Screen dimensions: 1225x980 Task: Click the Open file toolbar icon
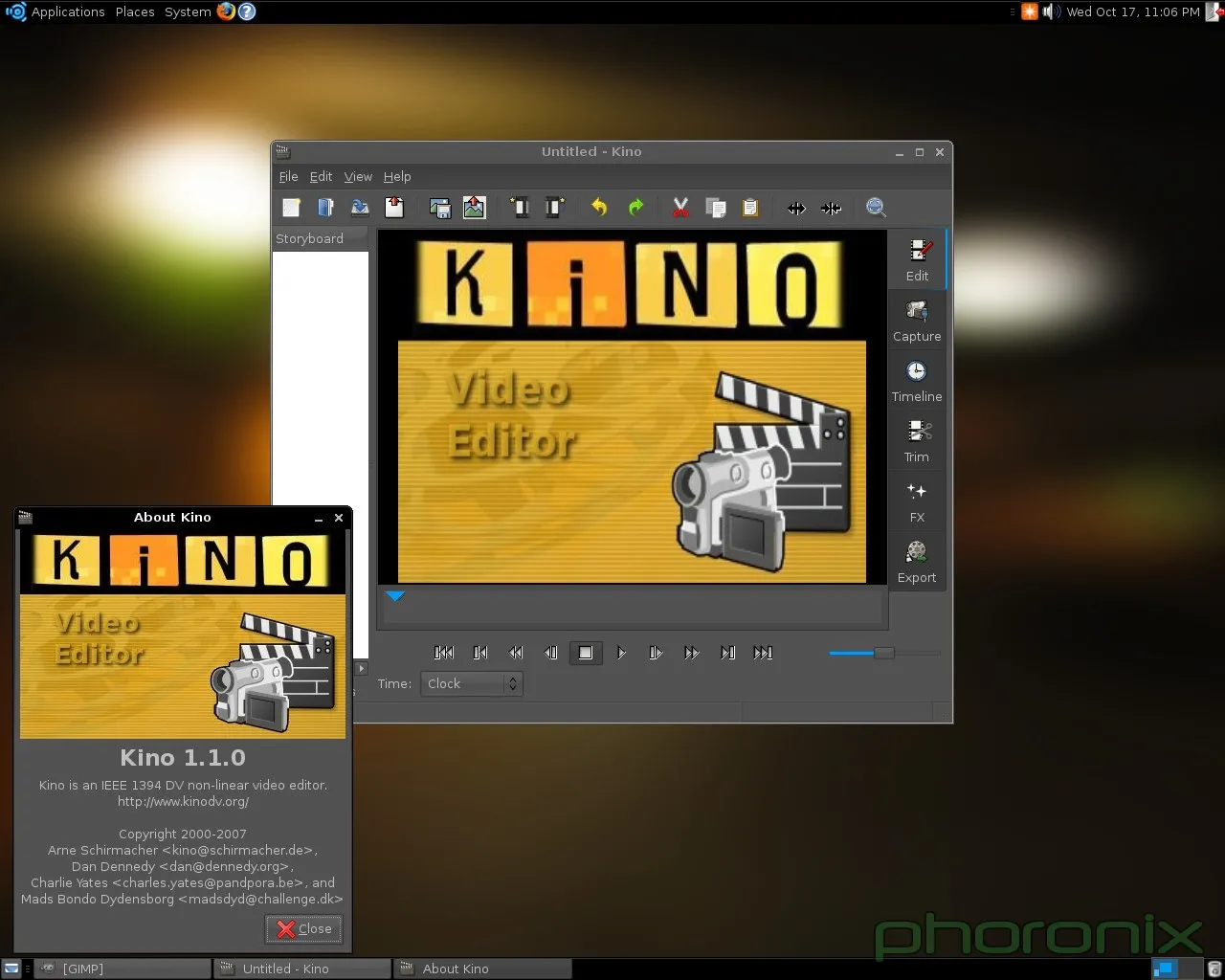[325, 208]
